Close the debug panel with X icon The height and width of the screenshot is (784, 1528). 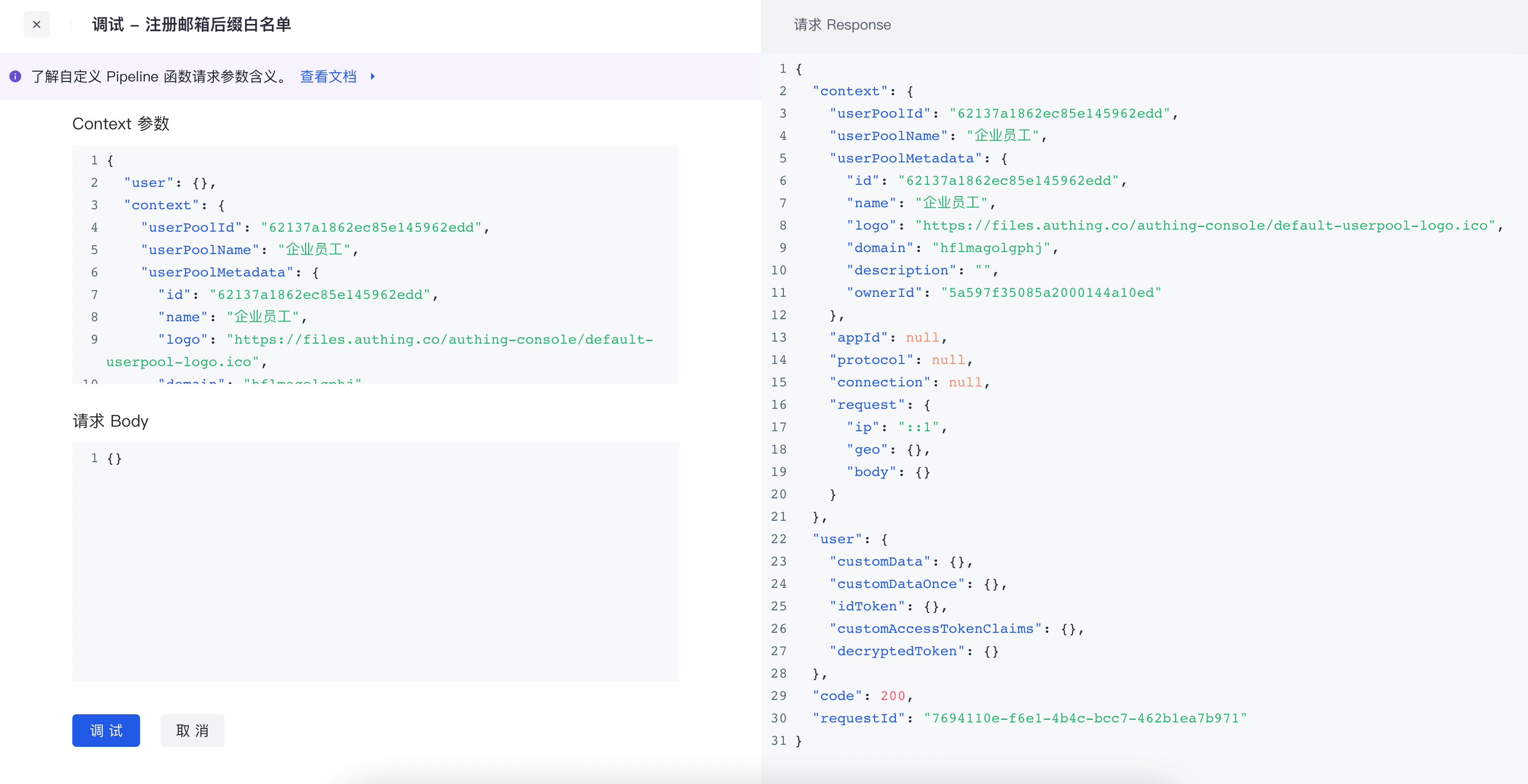pos(36,25)
